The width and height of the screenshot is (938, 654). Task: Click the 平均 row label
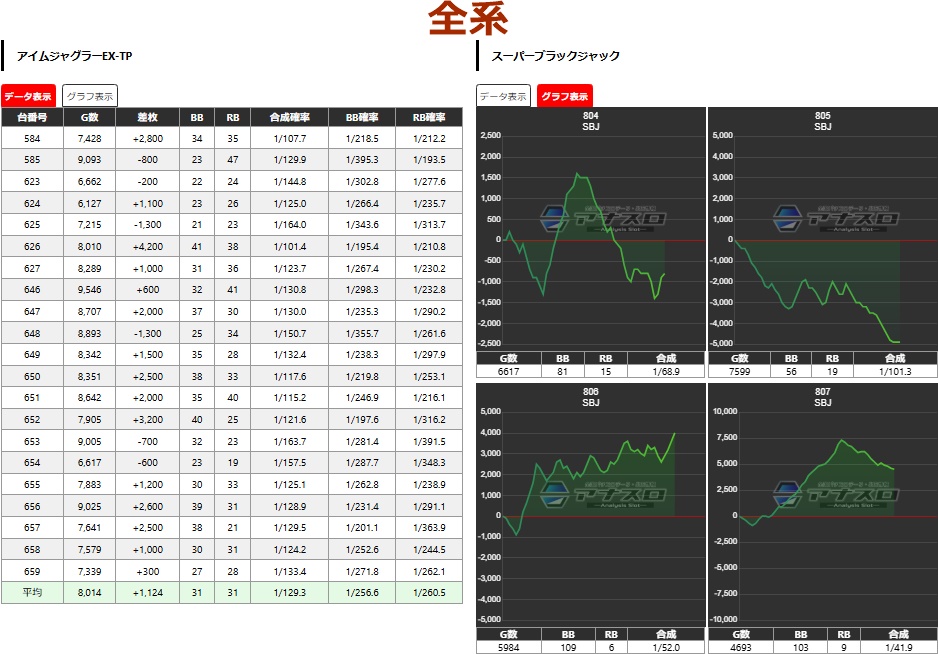[32, 592]
